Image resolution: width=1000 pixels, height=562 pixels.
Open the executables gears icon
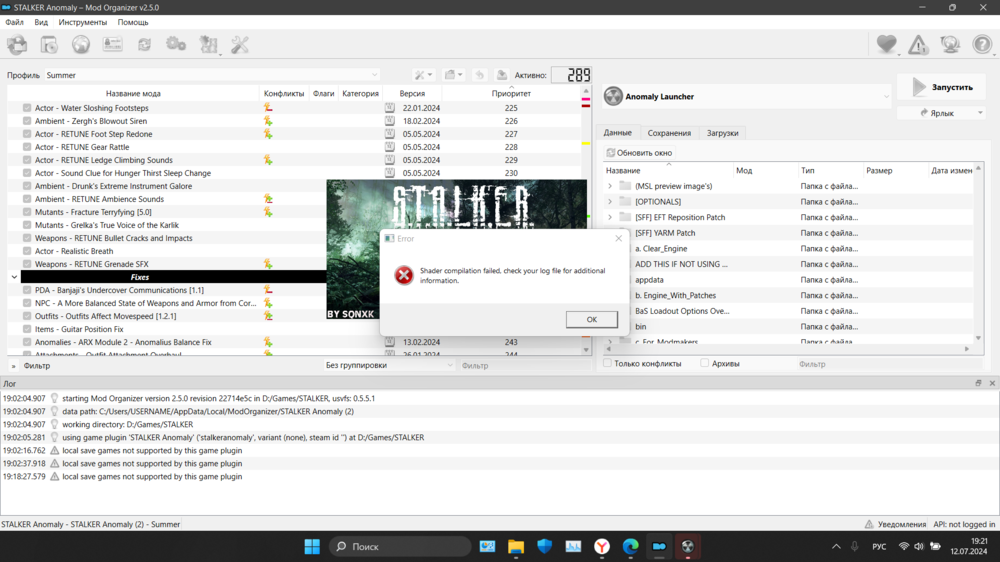click(x=176, y=44)
